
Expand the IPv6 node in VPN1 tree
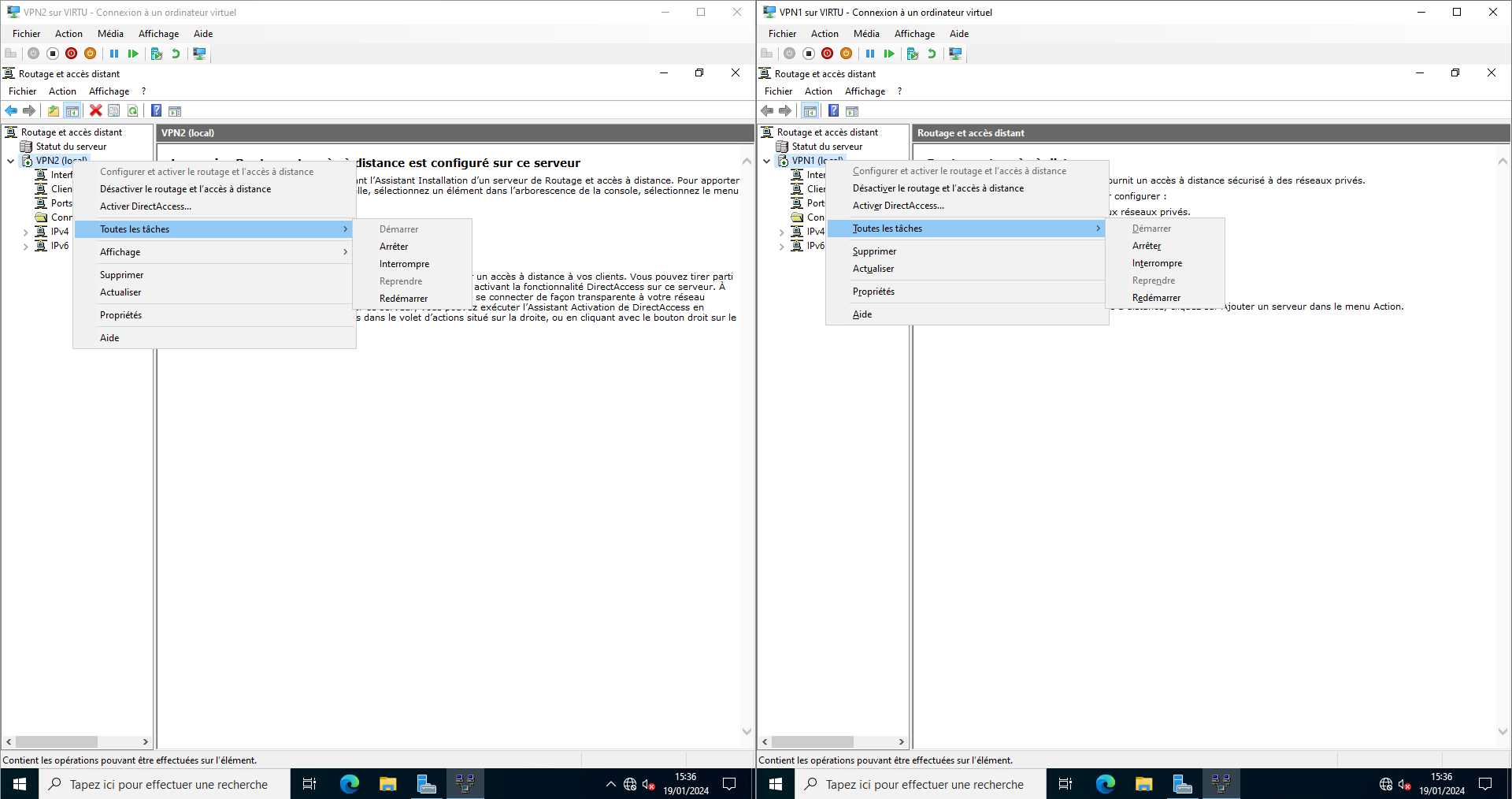(781, 247)
